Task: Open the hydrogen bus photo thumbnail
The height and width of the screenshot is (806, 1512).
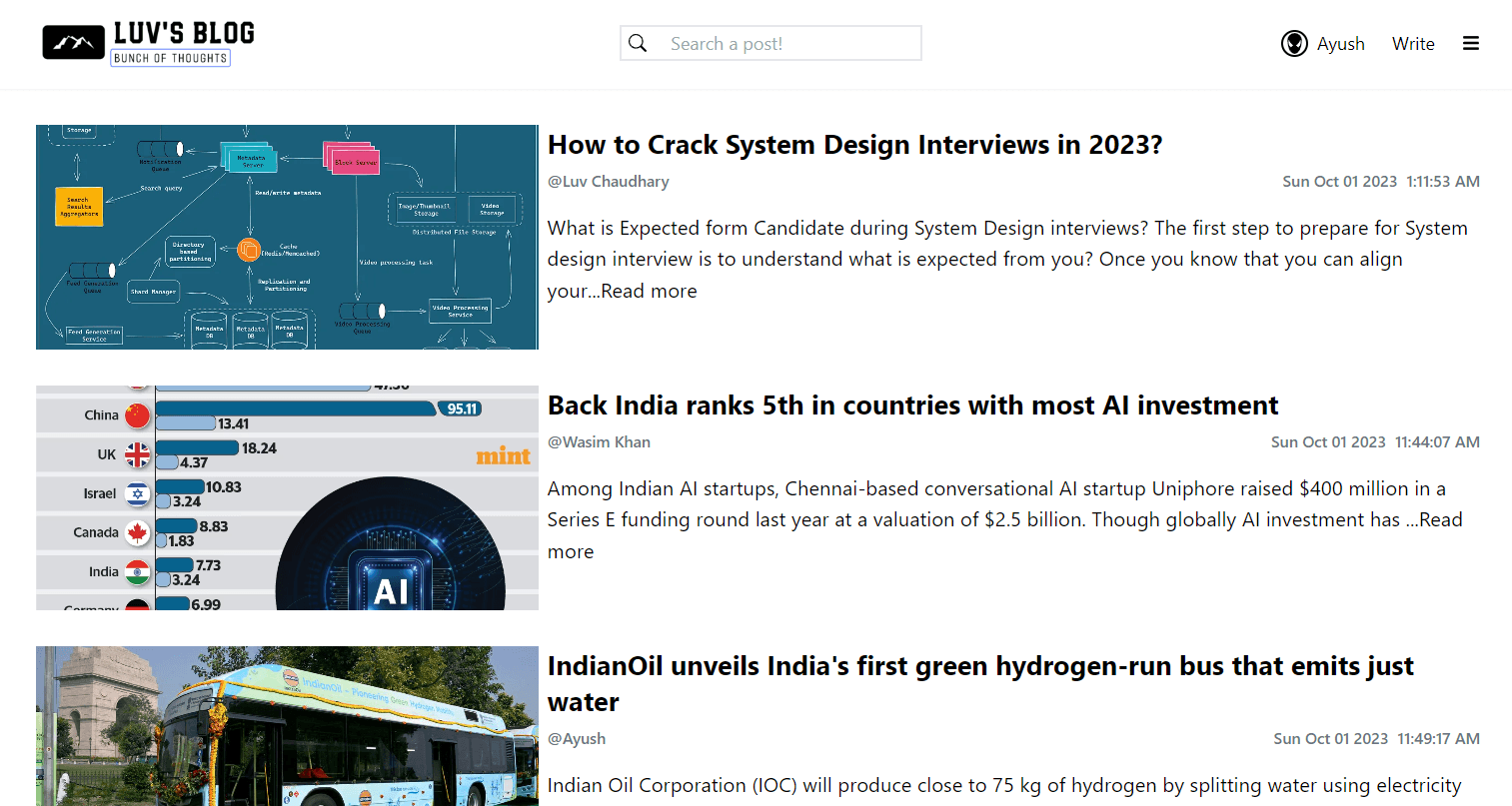Action: [x=287, y=726]
